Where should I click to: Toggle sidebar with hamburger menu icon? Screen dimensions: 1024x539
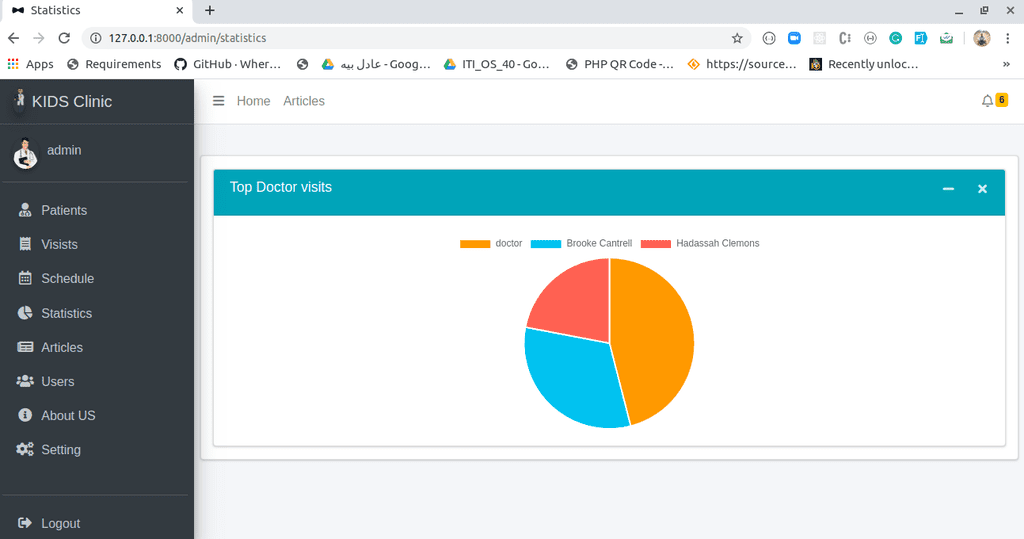tap(219, 101)
